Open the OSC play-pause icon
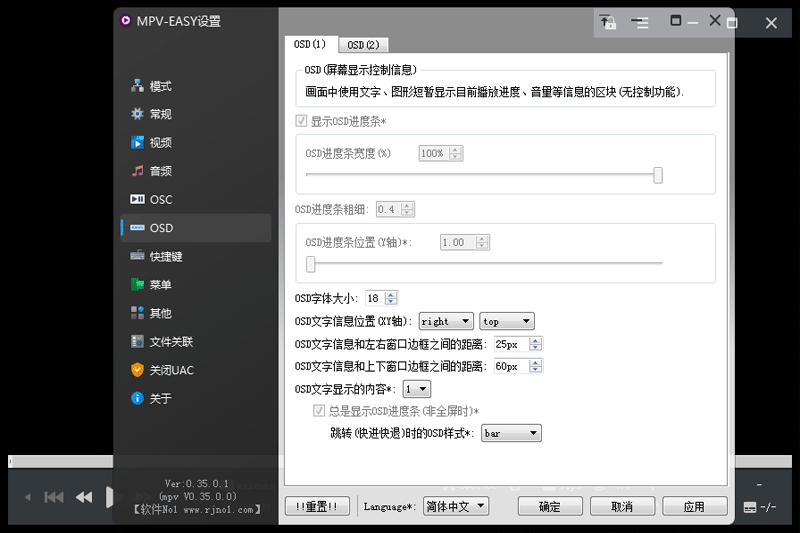This screenshot has height=533, width=800. 137,199
